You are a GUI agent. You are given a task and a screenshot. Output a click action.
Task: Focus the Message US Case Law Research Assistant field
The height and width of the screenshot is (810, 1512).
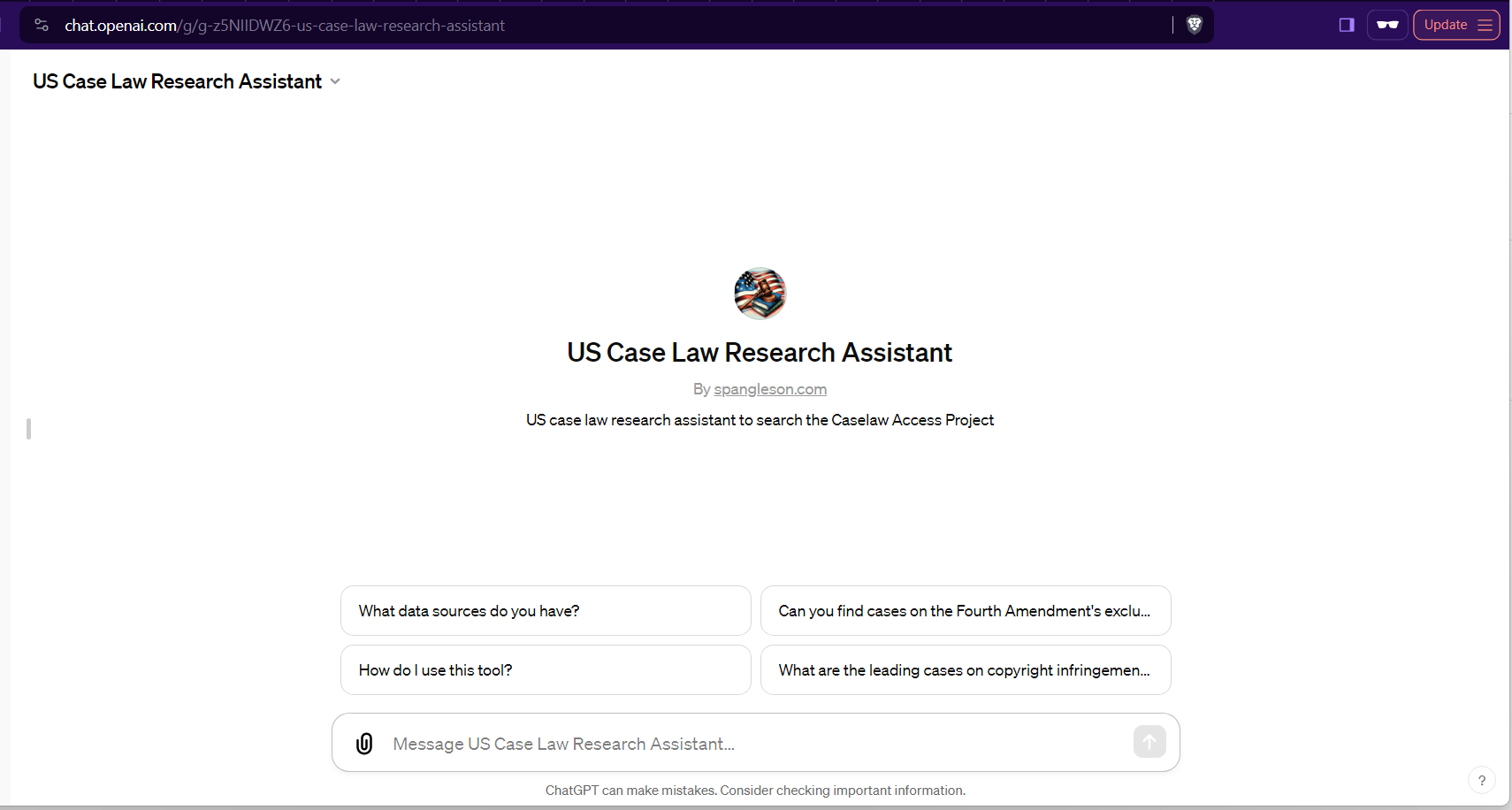756,744
